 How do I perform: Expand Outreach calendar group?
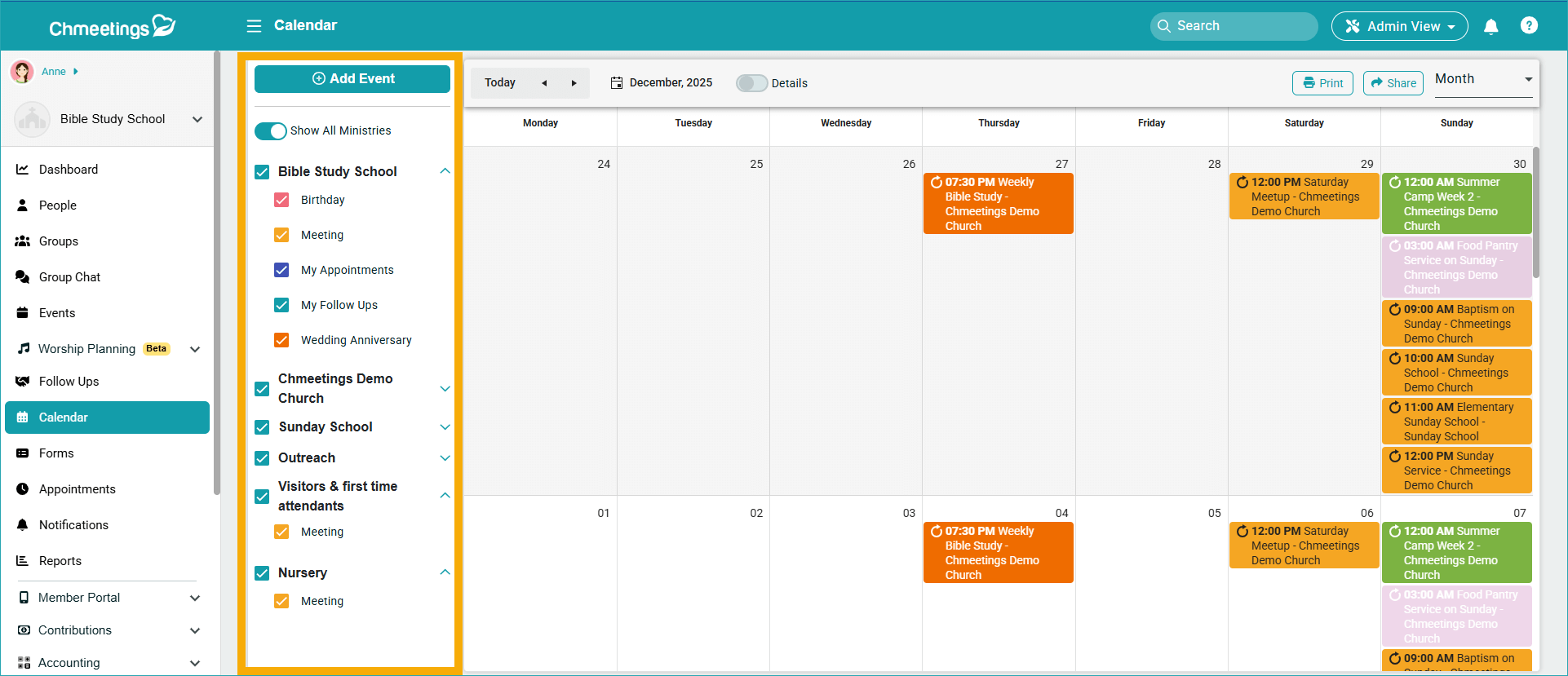[x=445, y=458]
